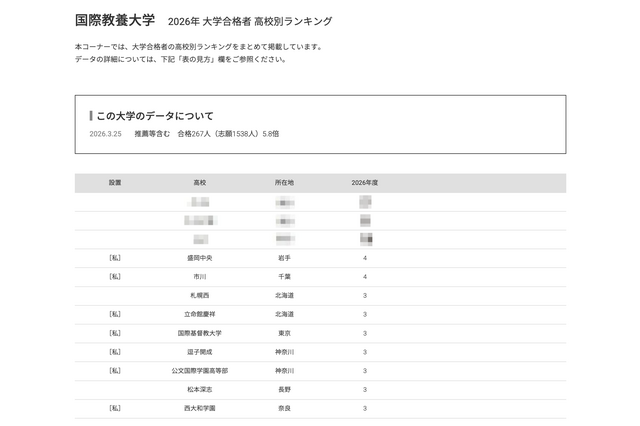
Task: Click 神奈川 in the 公文国際学園高等部 row
Action: (284, 371)
